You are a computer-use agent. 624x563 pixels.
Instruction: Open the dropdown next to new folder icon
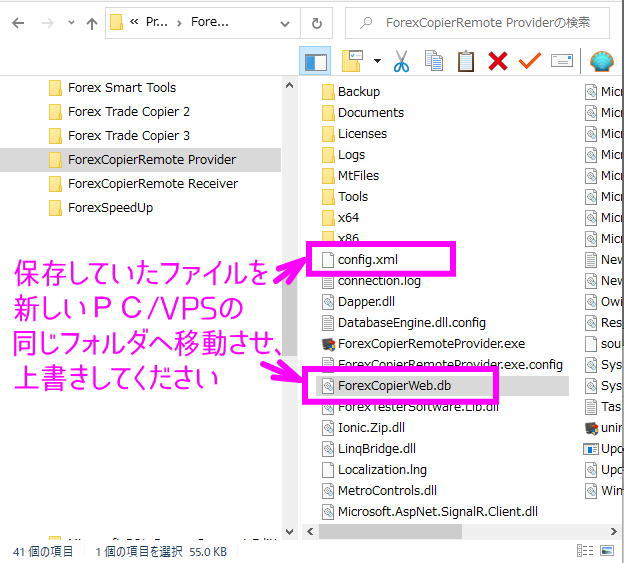[x=377, y=61]
